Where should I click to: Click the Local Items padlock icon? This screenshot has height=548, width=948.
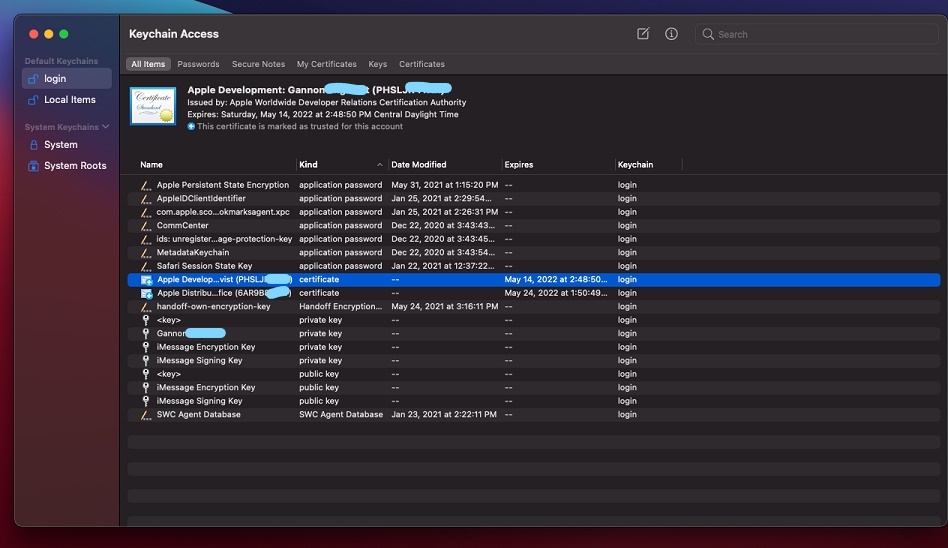[x=33, y=100]
